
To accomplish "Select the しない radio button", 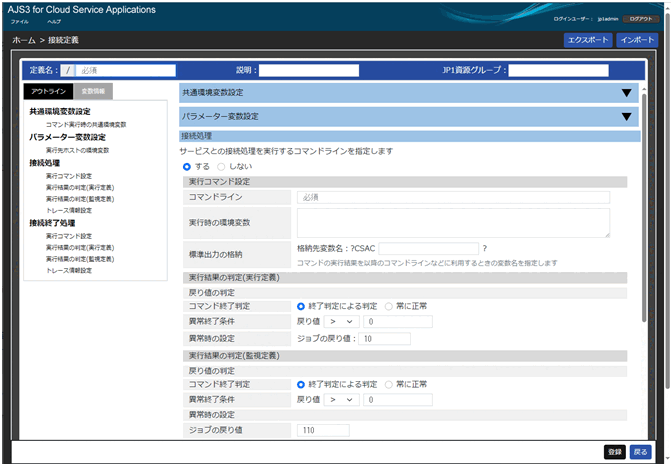I will click(x=222, y=167).
